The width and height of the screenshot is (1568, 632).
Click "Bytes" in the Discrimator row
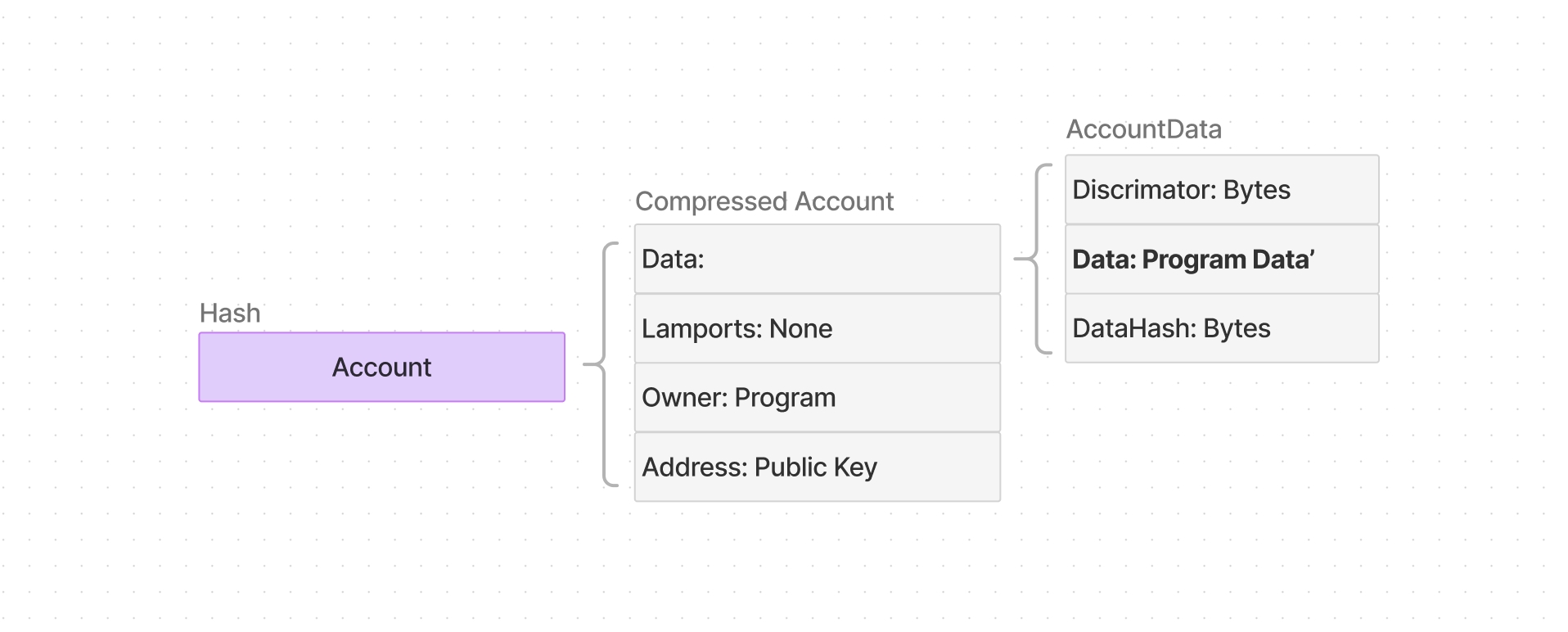coord(1256,190)
